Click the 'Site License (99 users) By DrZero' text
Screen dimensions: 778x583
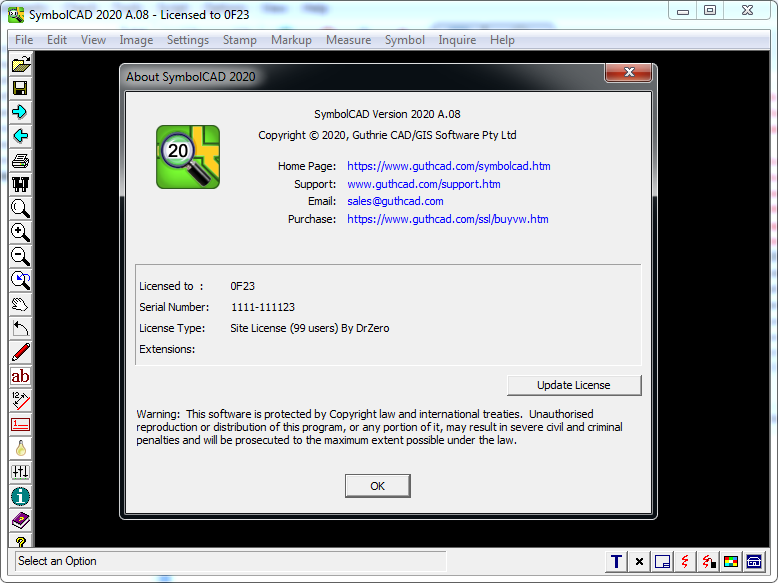tap(310, 328)
